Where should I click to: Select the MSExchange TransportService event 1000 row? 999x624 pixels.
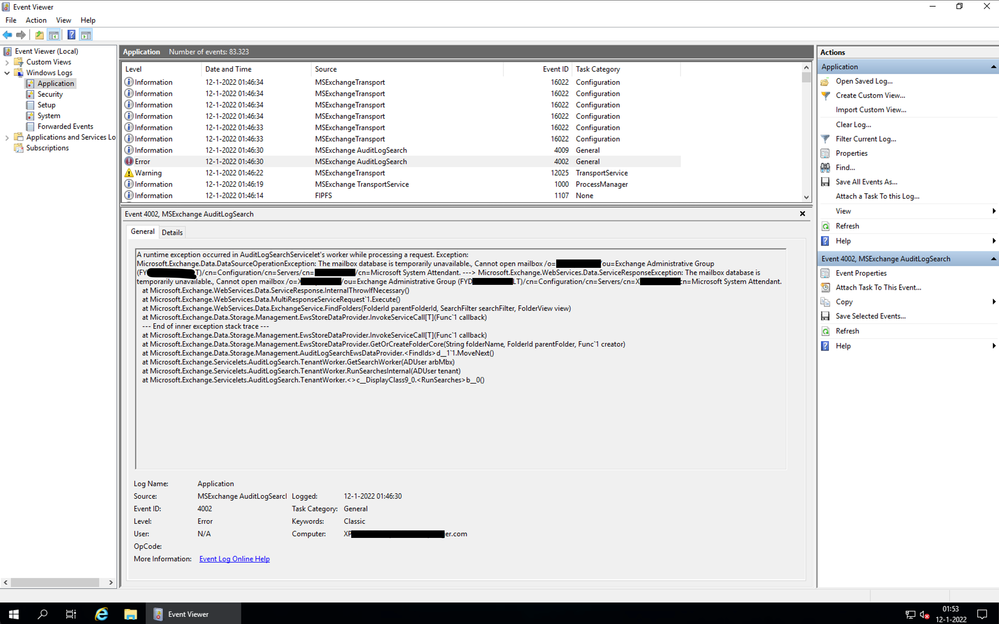point(401,185)
